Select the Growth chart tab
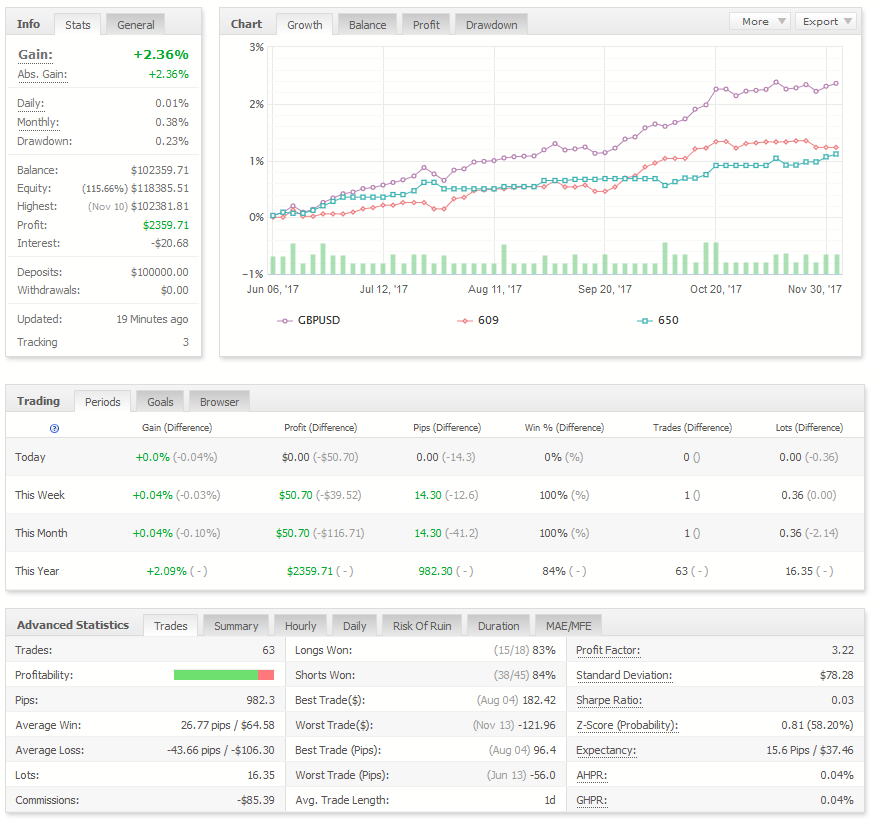The width and height of the screenshot is (872, 821). pos(305,25)
